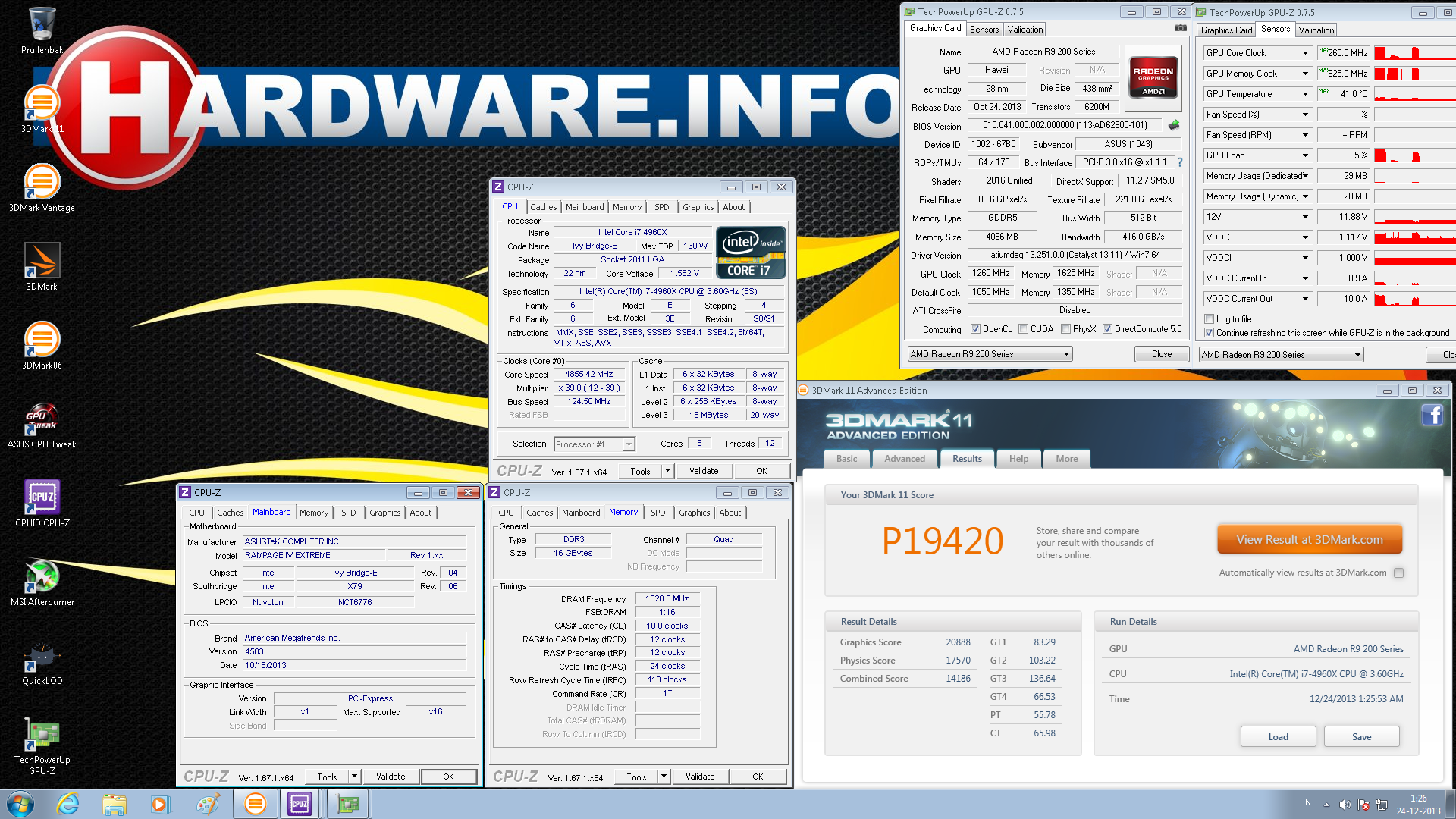Open graphics card selector in GPU-Z Graphics Card window
The width and height of the screenshot is (1456, 819).
coord(990,354)
